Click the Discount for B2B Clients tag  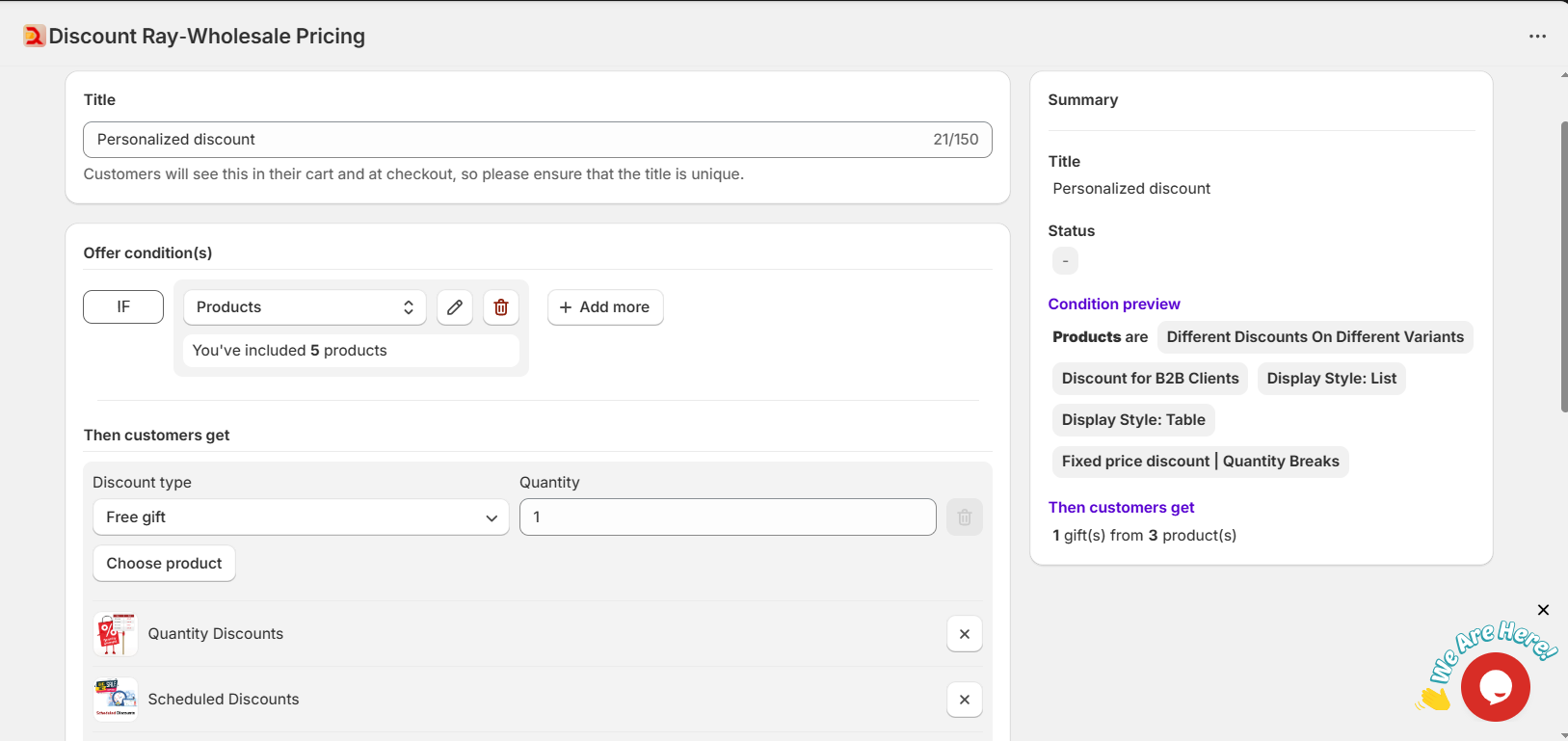tap(1150, 379)
